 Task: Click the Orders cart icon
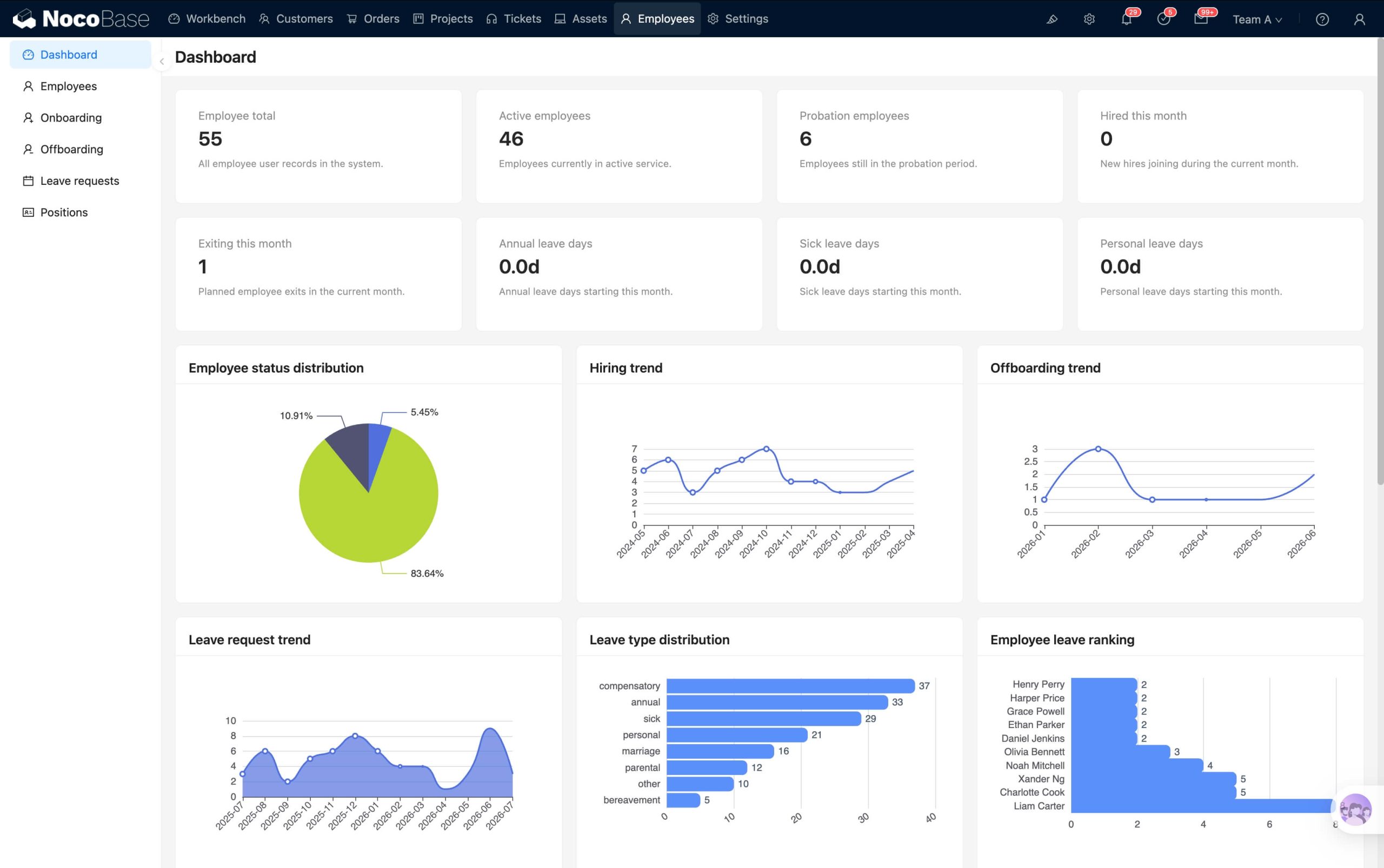(x=351, y=19)
